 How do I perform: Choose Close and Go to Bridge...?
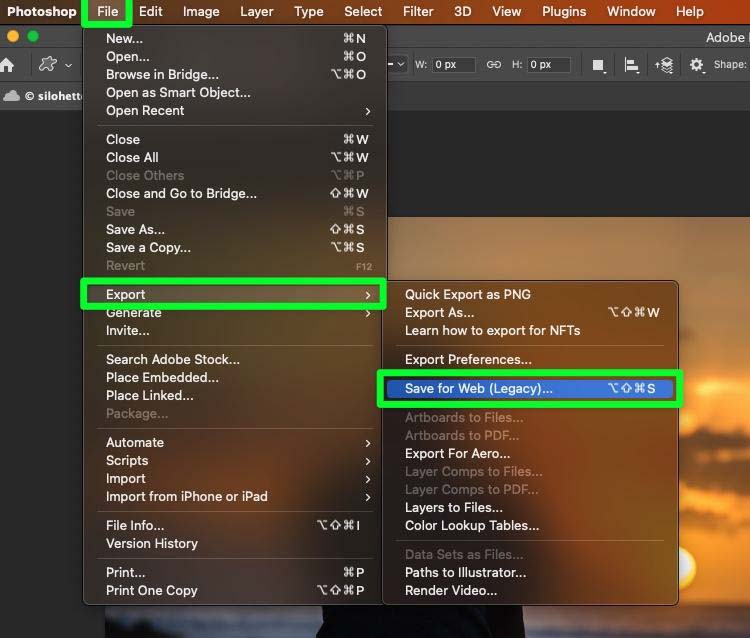point(234,193)
